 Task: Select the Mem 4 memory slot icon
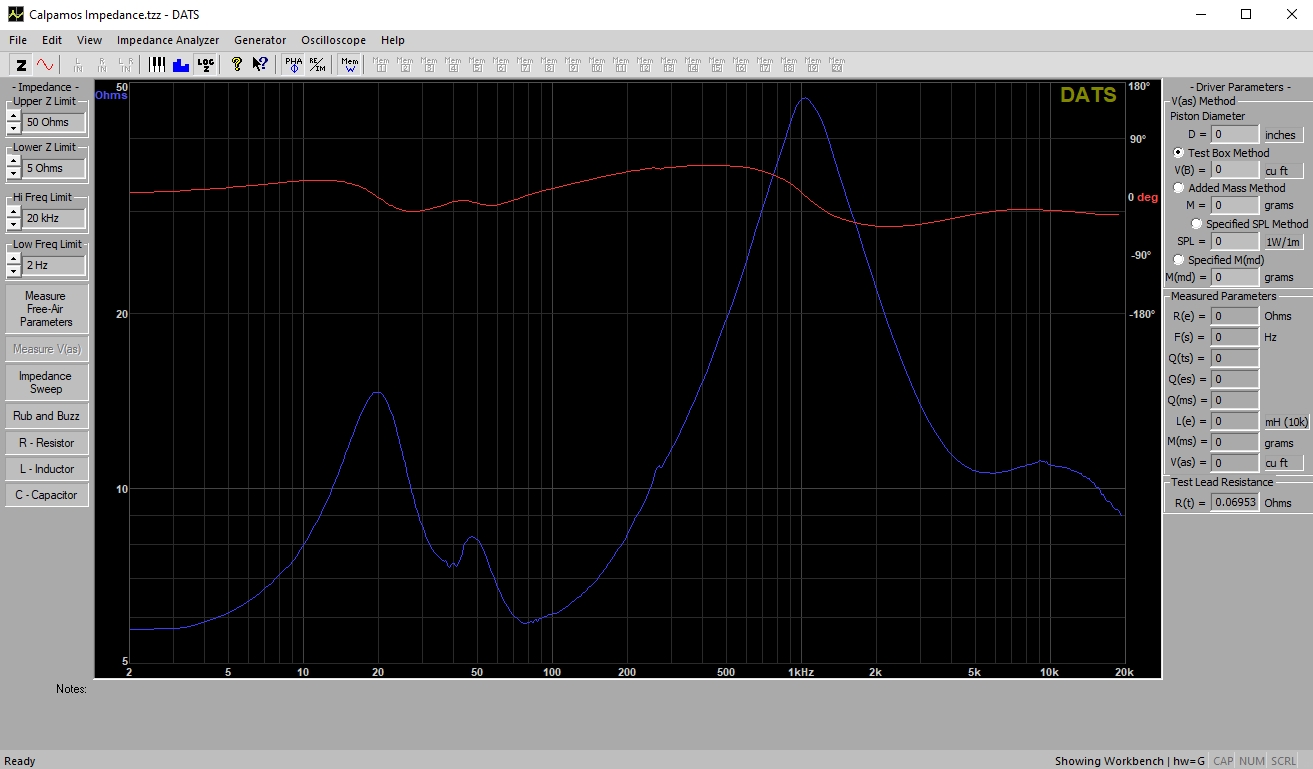coord(453,64)
